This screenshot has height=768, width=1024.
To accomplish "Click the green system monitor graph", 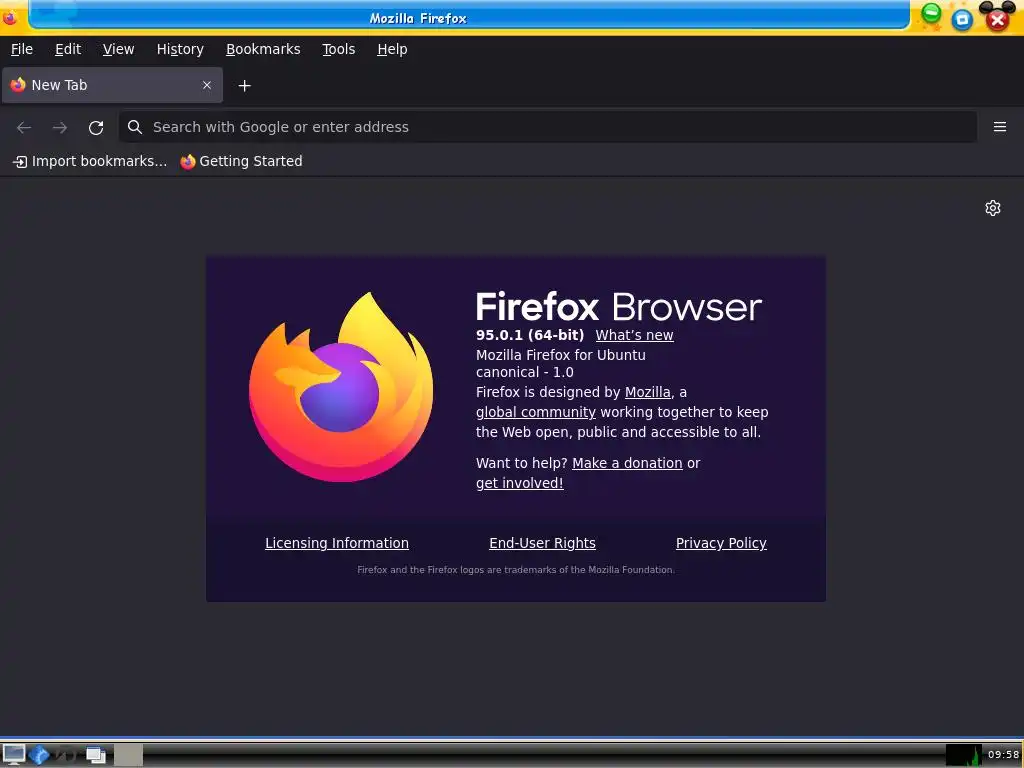I will tap(963, 755).
